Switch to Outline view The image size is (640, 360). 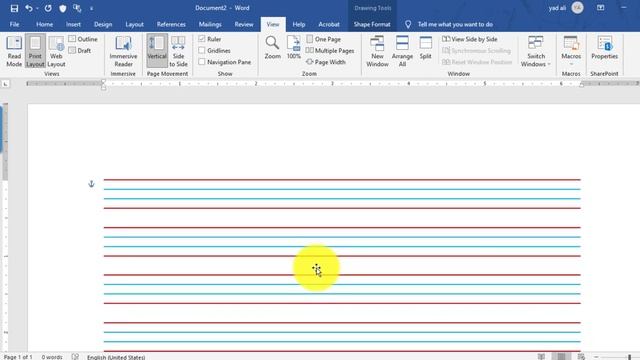[83, 39]
